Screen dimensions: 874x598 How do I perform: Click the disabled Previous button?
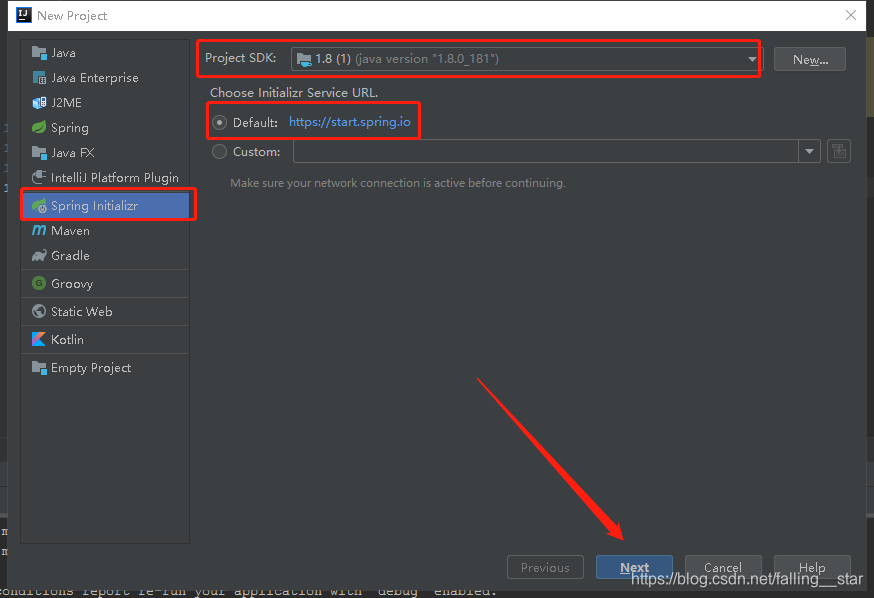pyautogui.click(x=545, y=567)
